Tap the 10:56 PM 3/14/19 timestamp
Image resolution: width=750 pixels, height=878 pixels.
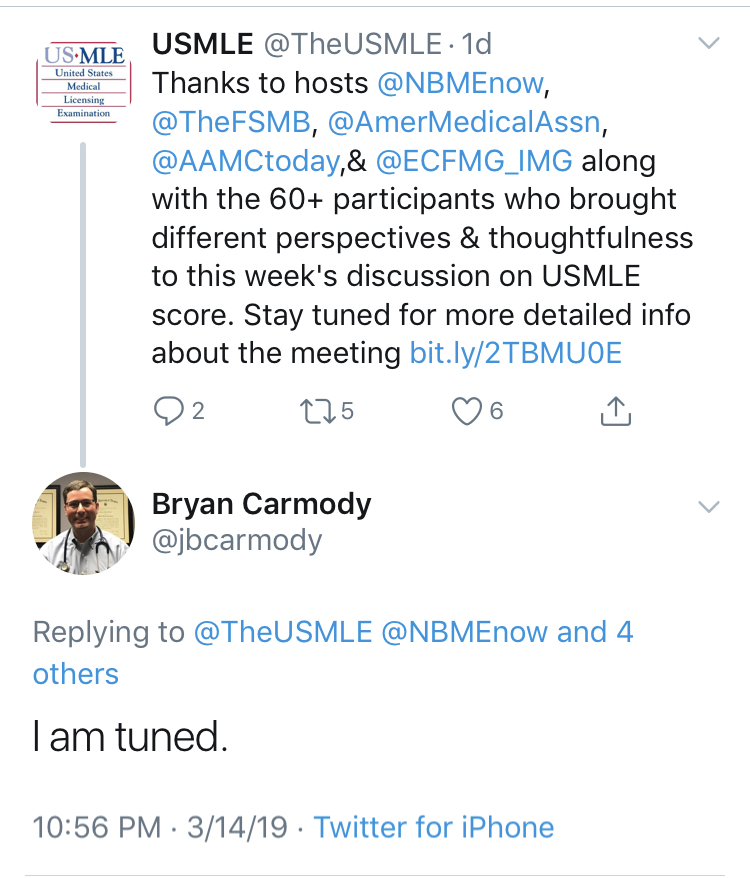[x=160, y=827]
